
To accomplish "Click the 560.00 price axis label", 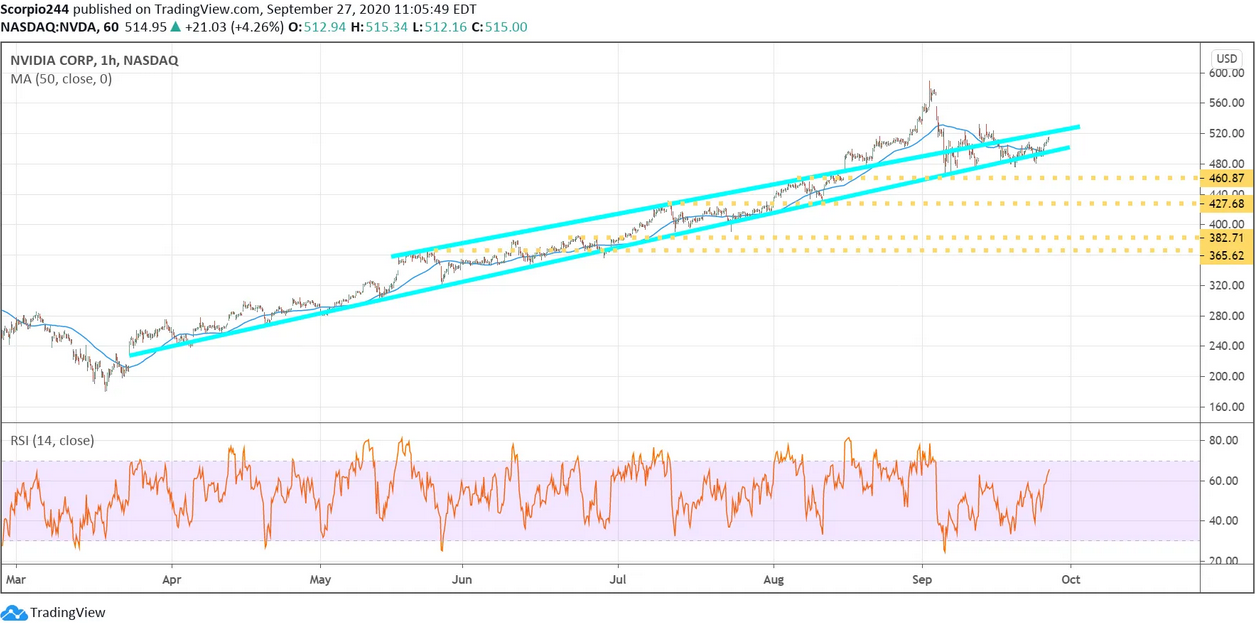I will [1226, 103].
